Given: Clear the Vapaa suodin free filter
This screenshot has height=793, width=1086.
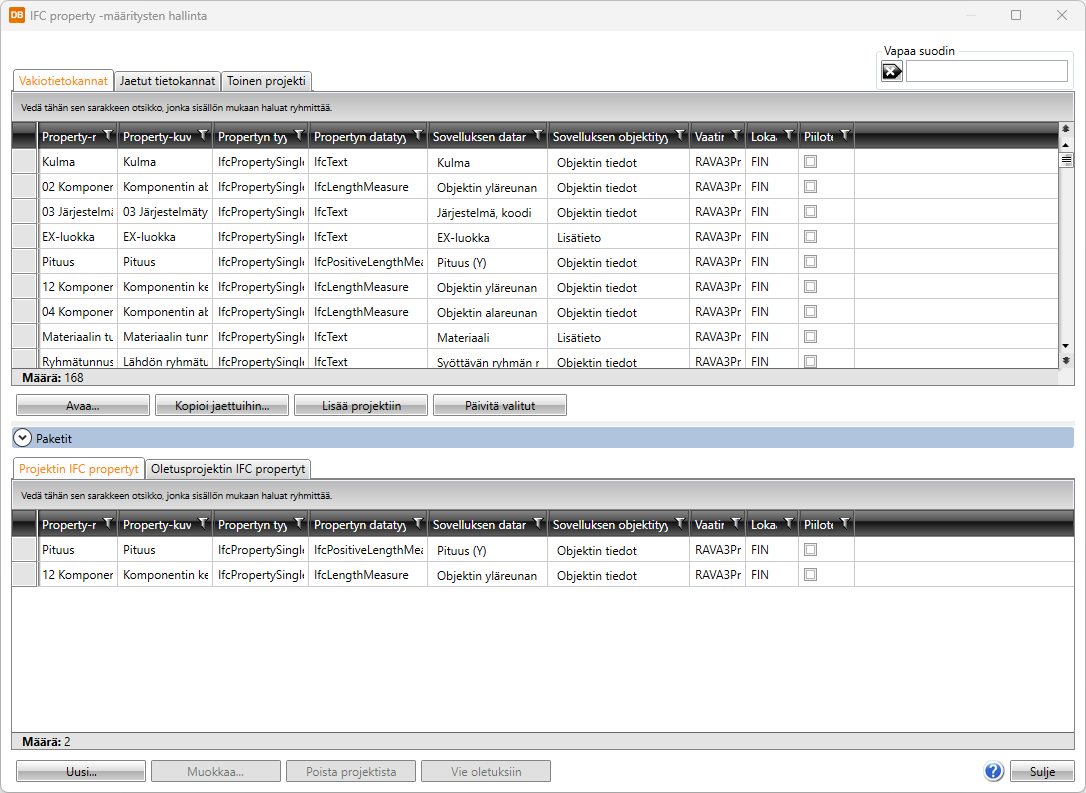Looking at the screenshot, I should click(x=891, y=71).
